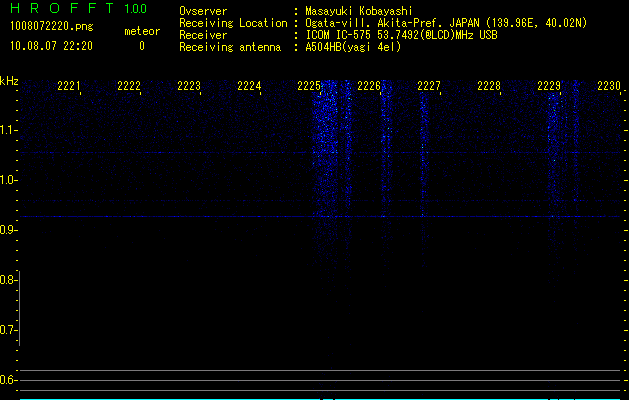Click the Ovserver field label
Screen dimensions: 629x400
coord(203,11)
